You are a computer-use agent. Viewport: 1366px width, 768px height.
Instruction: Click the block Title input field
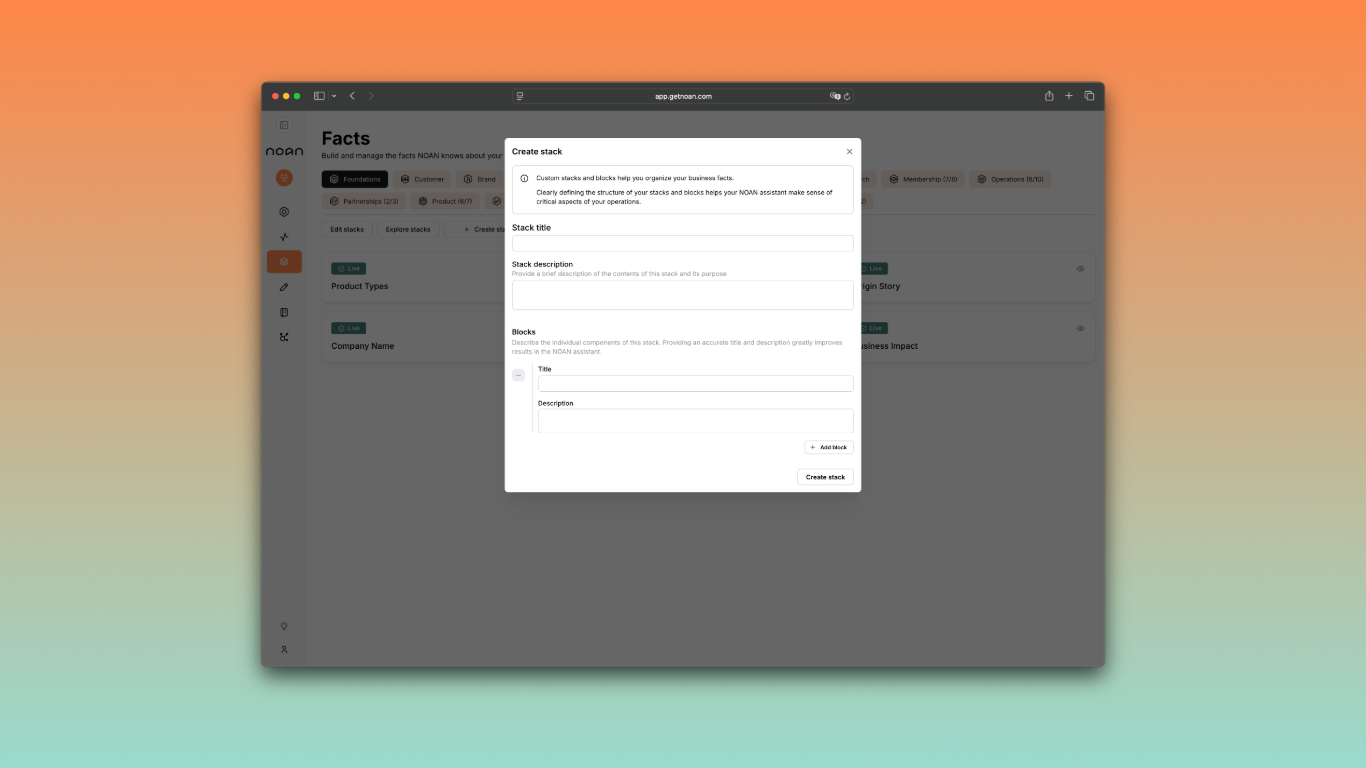695,383
